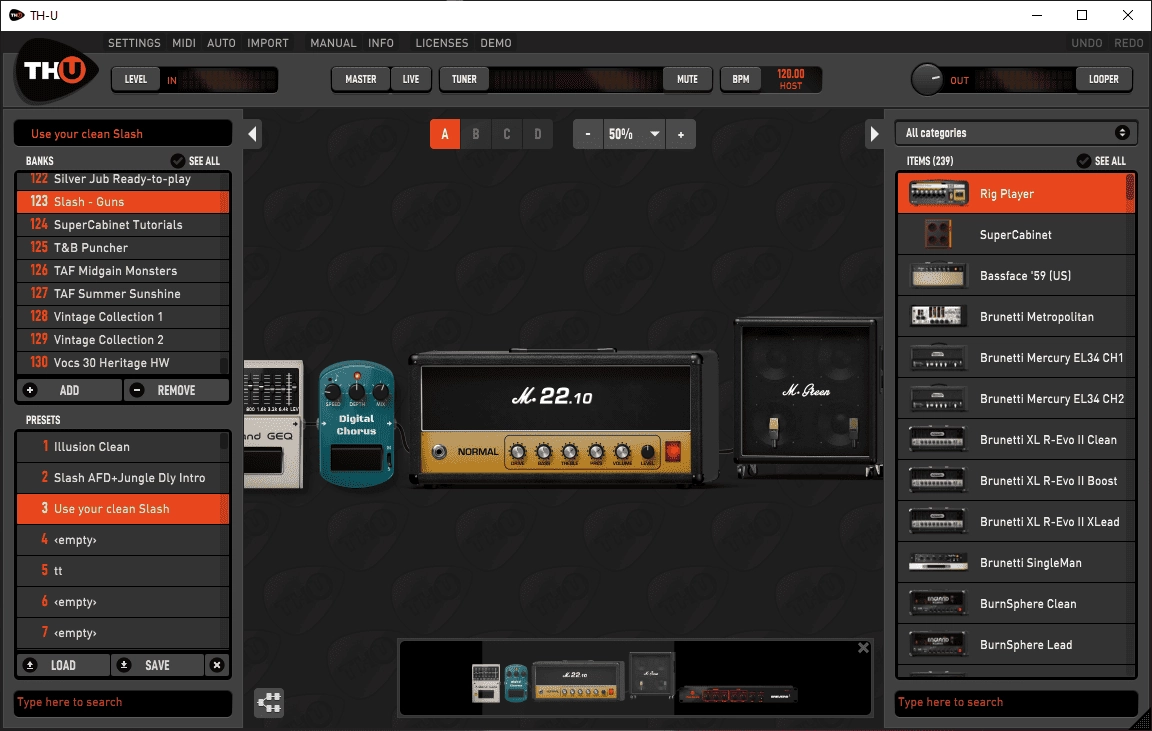
Task: Click the rack unit thumbnail in overview strip
Action: (738, 695)
